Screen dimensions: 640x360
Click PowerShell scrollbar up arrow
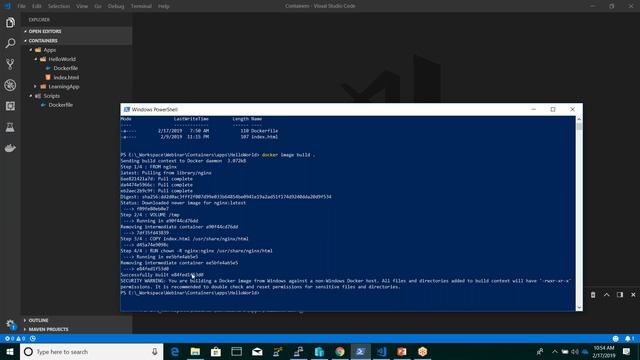(x=579, y=119)
